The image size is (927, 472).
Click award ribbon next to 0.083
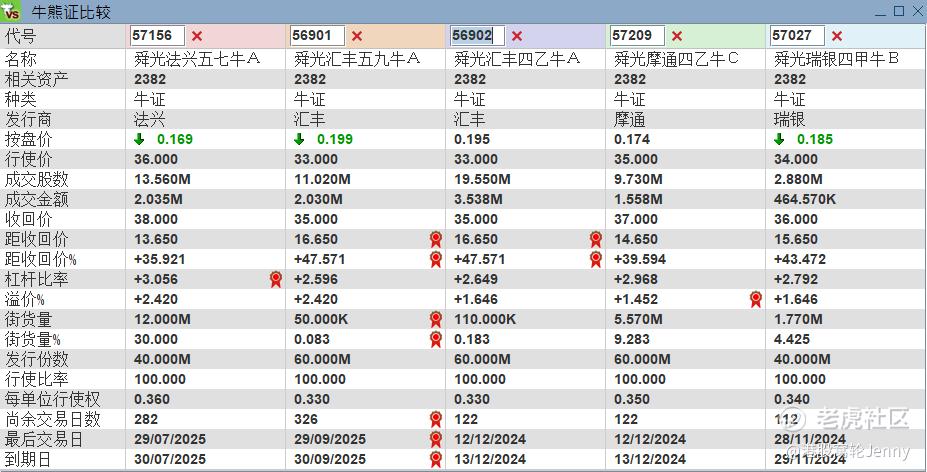[436, 339]
